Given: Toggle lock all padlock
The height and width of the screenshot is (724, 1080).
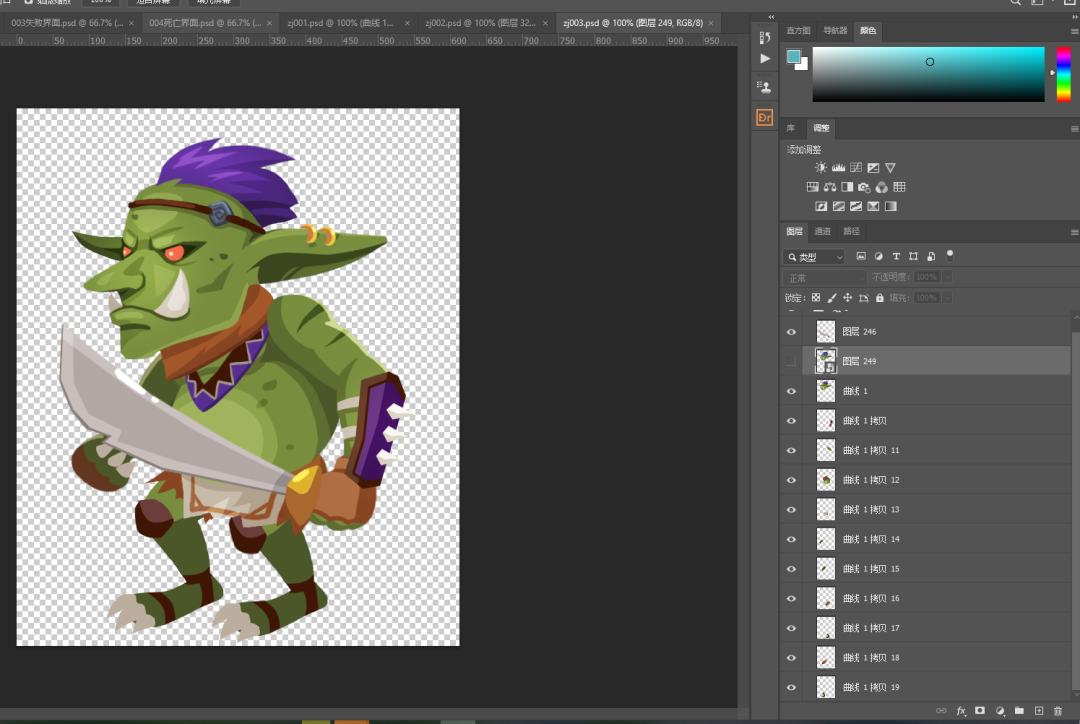Looking at the screenshot, I should (880, 298).
